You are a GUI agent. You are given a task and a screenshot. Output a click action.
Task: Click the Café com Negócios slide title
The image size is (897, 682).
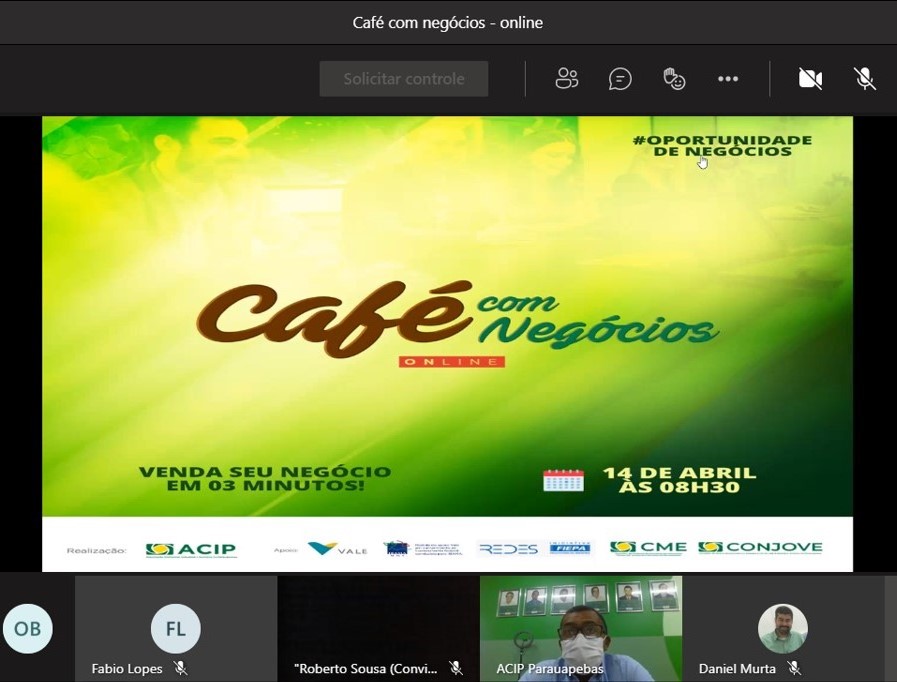pyautogui.click(x=455, y=321)
